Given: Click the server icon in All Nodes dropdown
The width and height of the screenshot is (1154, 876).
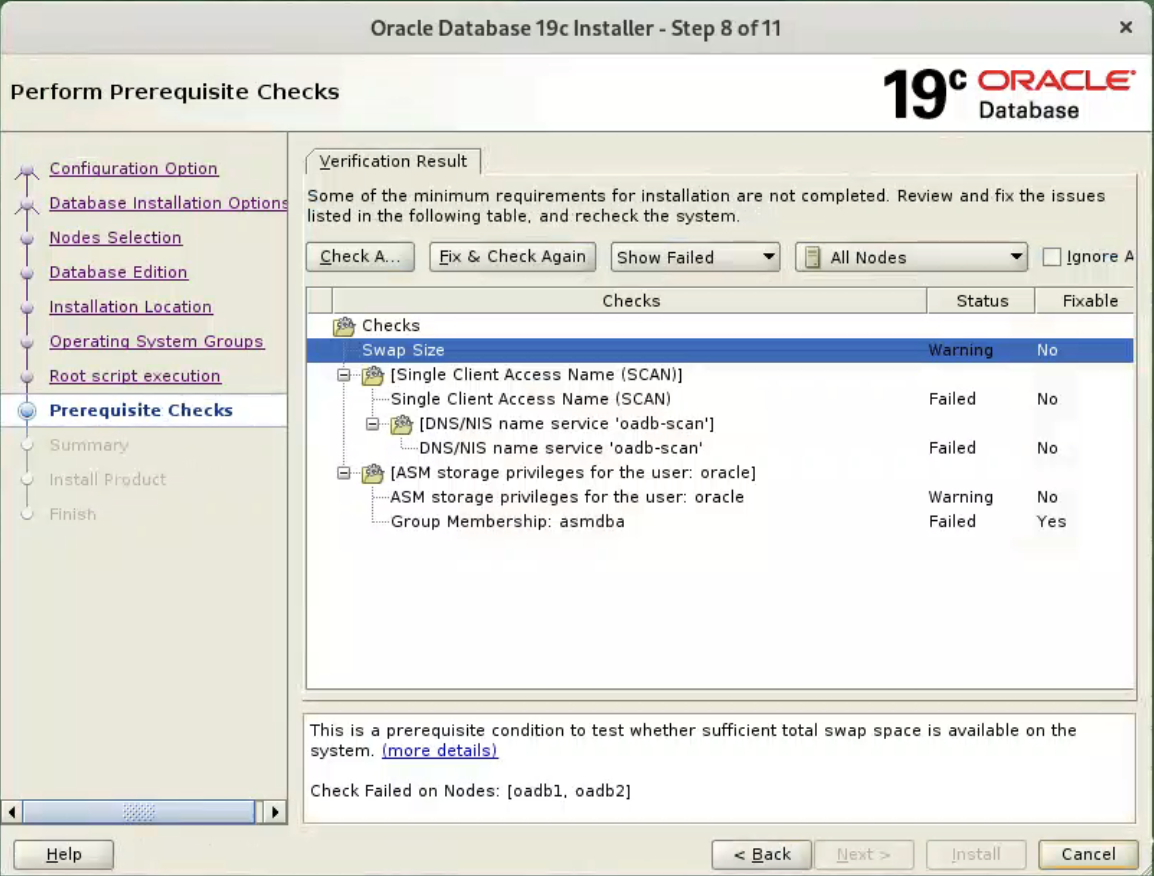Looking at the screenshot, I should point(813,258).
